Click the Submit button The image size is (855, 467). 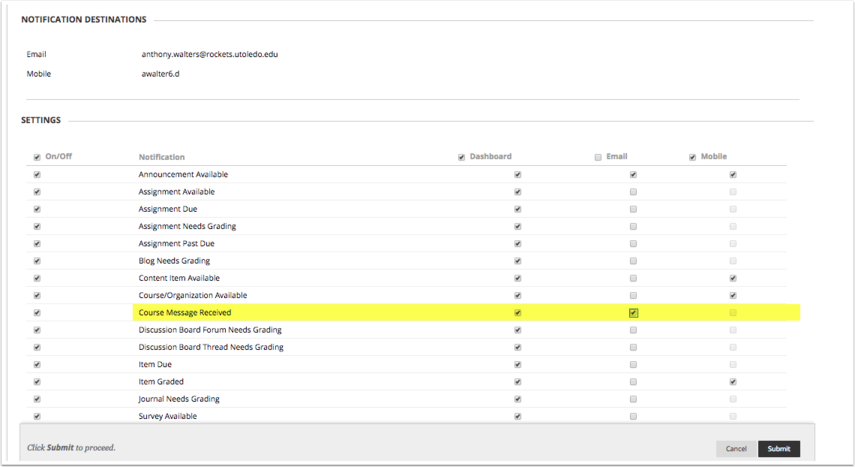(779, 448)
